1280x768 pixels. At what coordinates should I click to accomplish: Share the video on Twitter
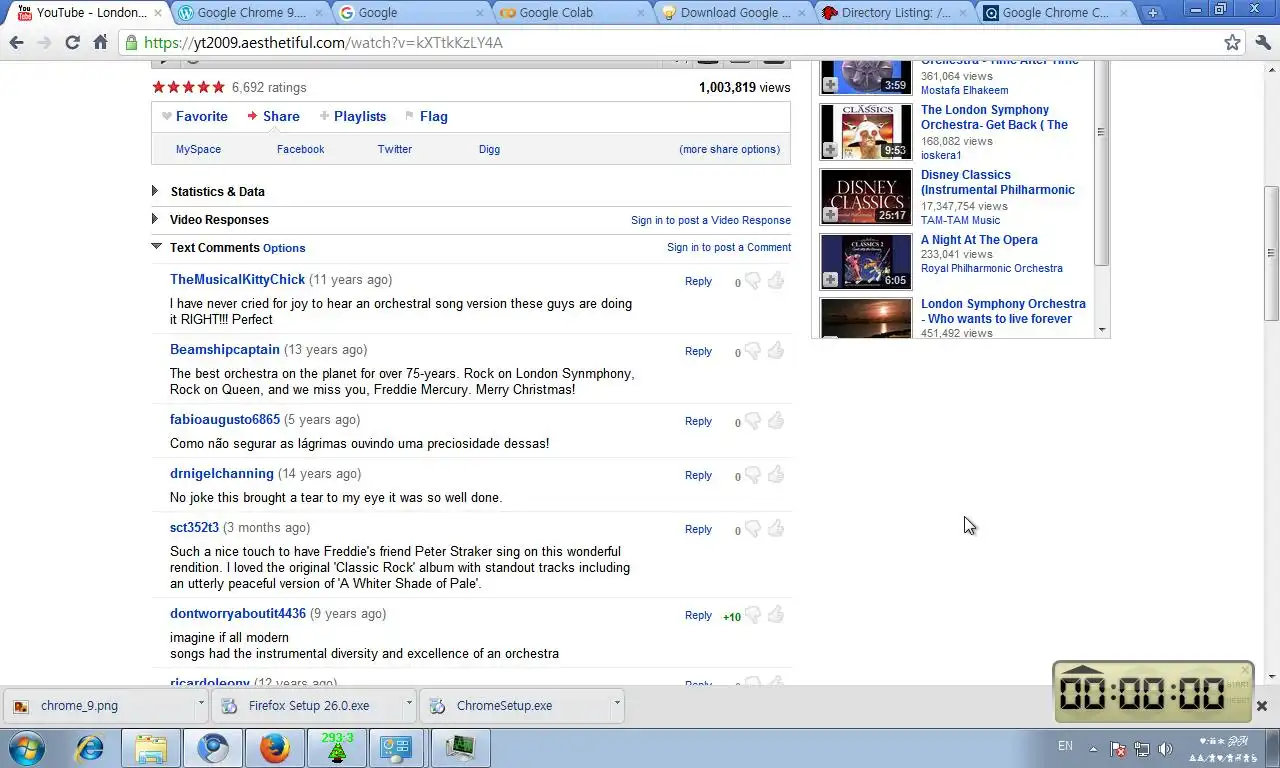(x=394, y=149)
